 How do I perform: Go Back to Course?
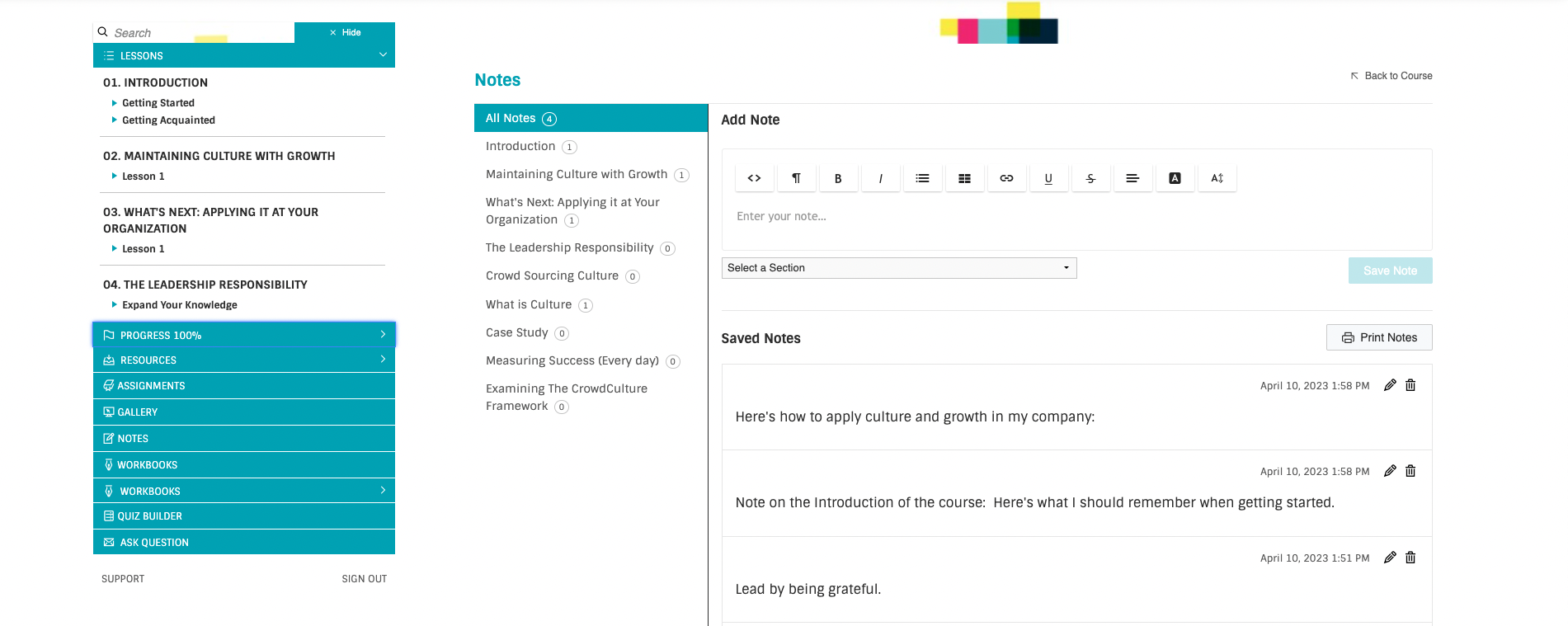point(1391,76)
